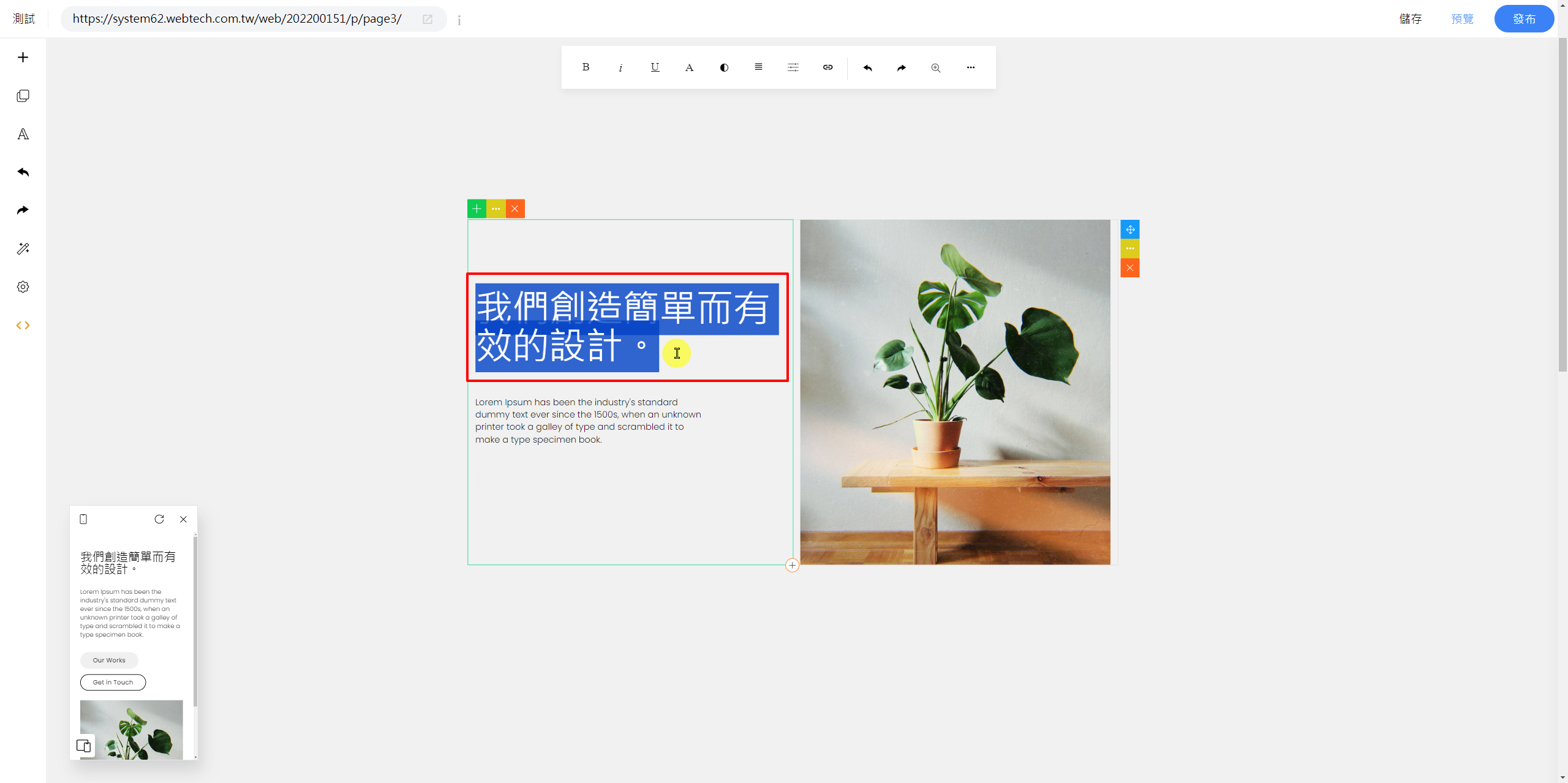Click the 儲存 save button
Screen dimensions: 1568x783
pyautogui.click(x=1411, y=19)
